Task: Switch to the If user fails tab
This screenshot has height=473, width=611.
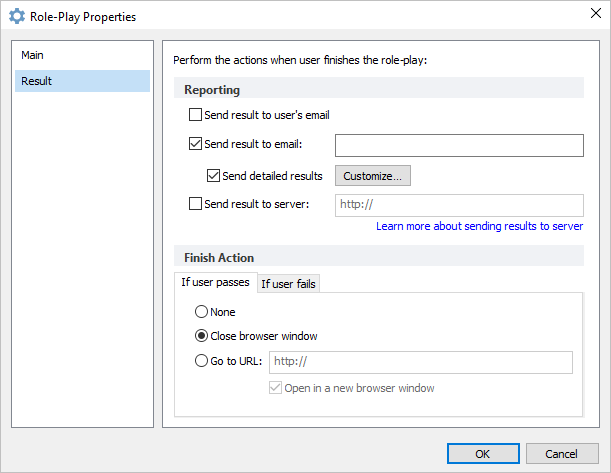Action: point(288,284)
